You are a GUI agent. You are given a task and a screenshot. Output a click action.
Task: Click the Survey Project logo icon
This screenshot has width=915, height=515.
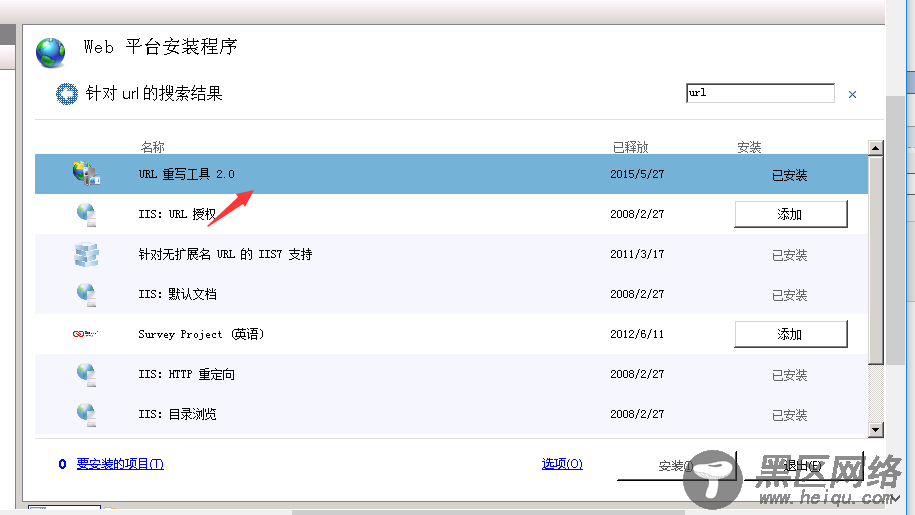click(x=85, y=334)
